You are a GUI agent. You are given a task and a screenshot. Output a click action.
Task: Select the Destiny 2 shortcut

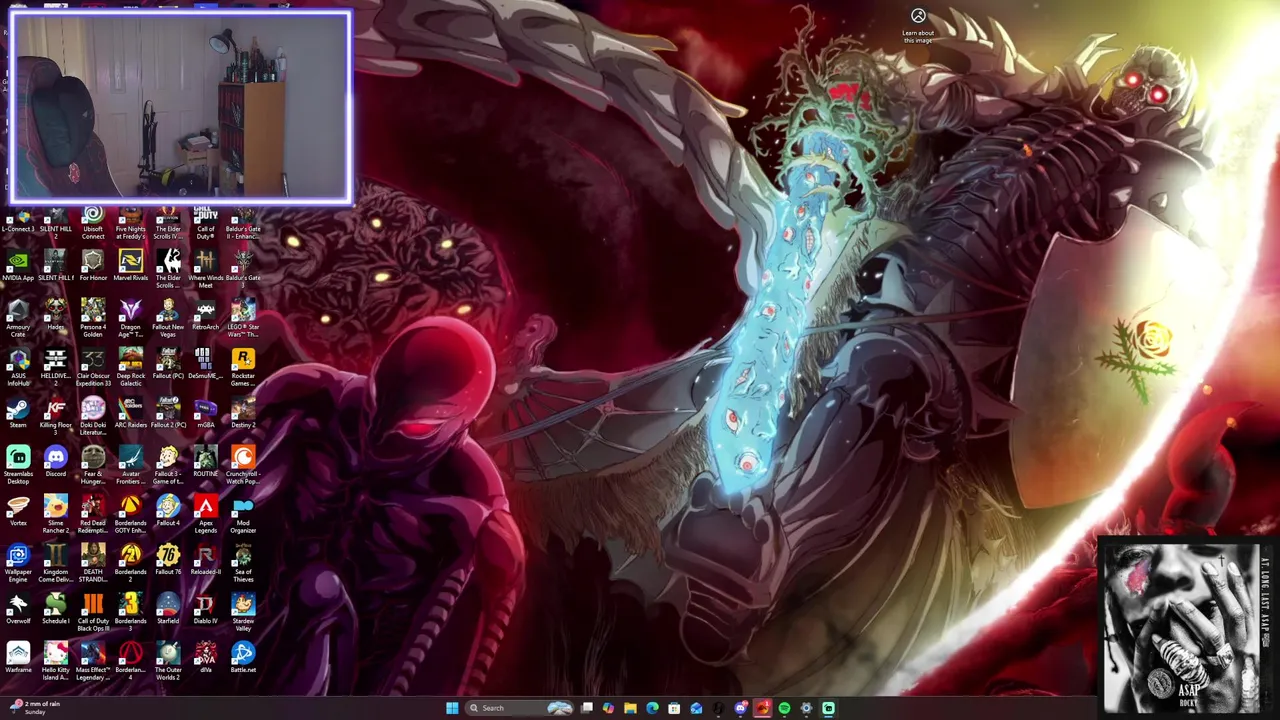(x=243, y=413)
